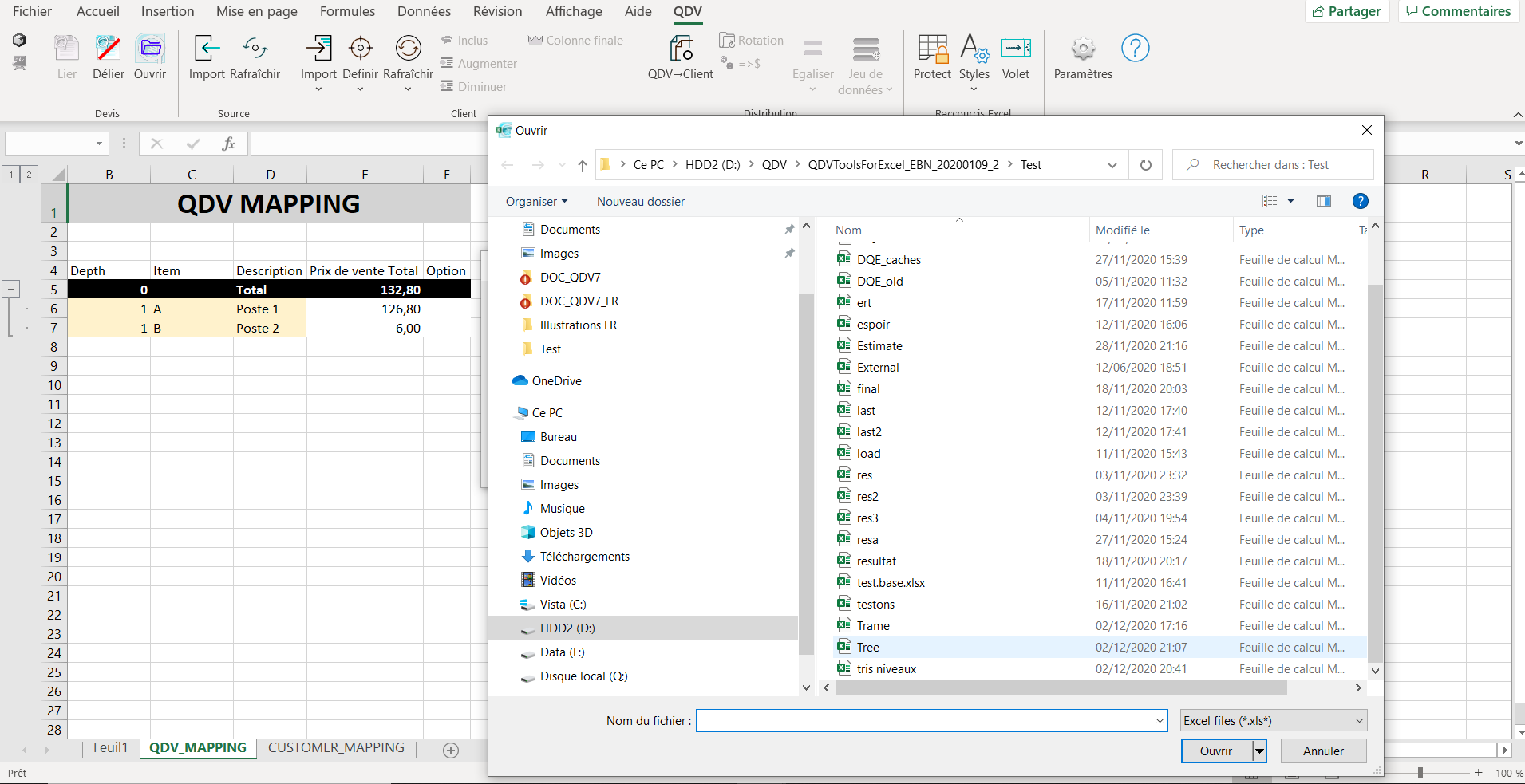Click the QDV→Client distribution icon
Screen dimensions: 1525x784
(681, 49)
